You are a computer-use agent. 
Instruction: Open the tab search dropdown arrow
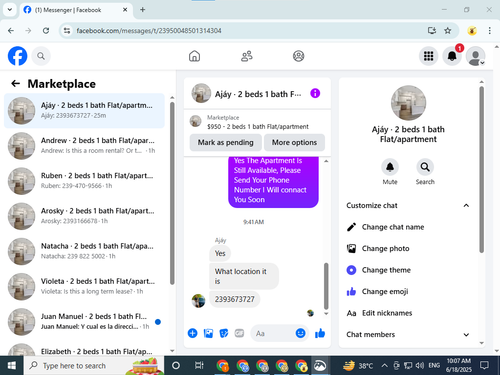tap(10, 10)
